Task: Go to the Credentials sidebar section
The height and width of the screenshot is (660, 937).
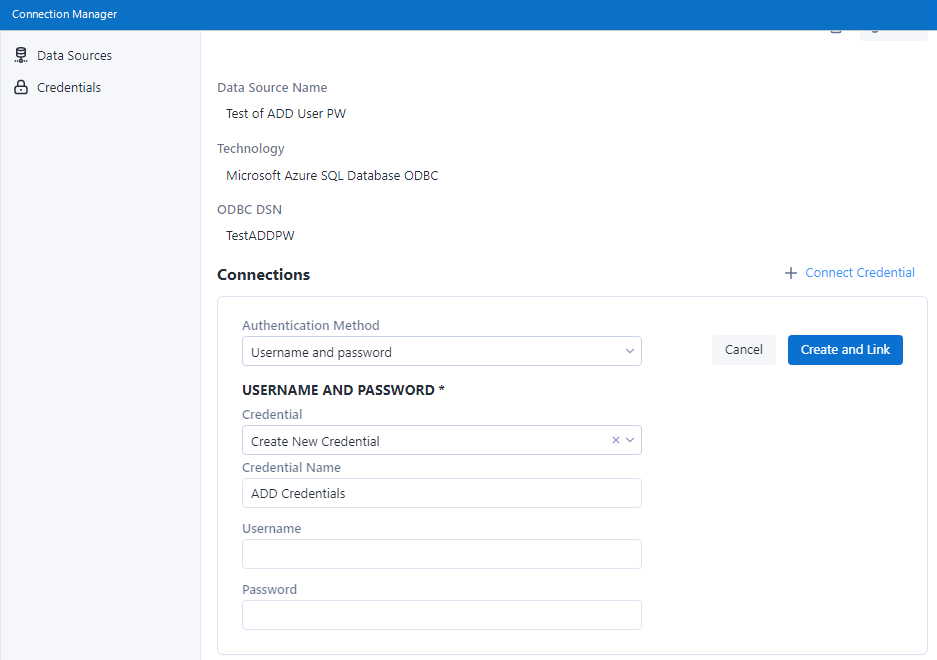Action: [x=69, y=88]
